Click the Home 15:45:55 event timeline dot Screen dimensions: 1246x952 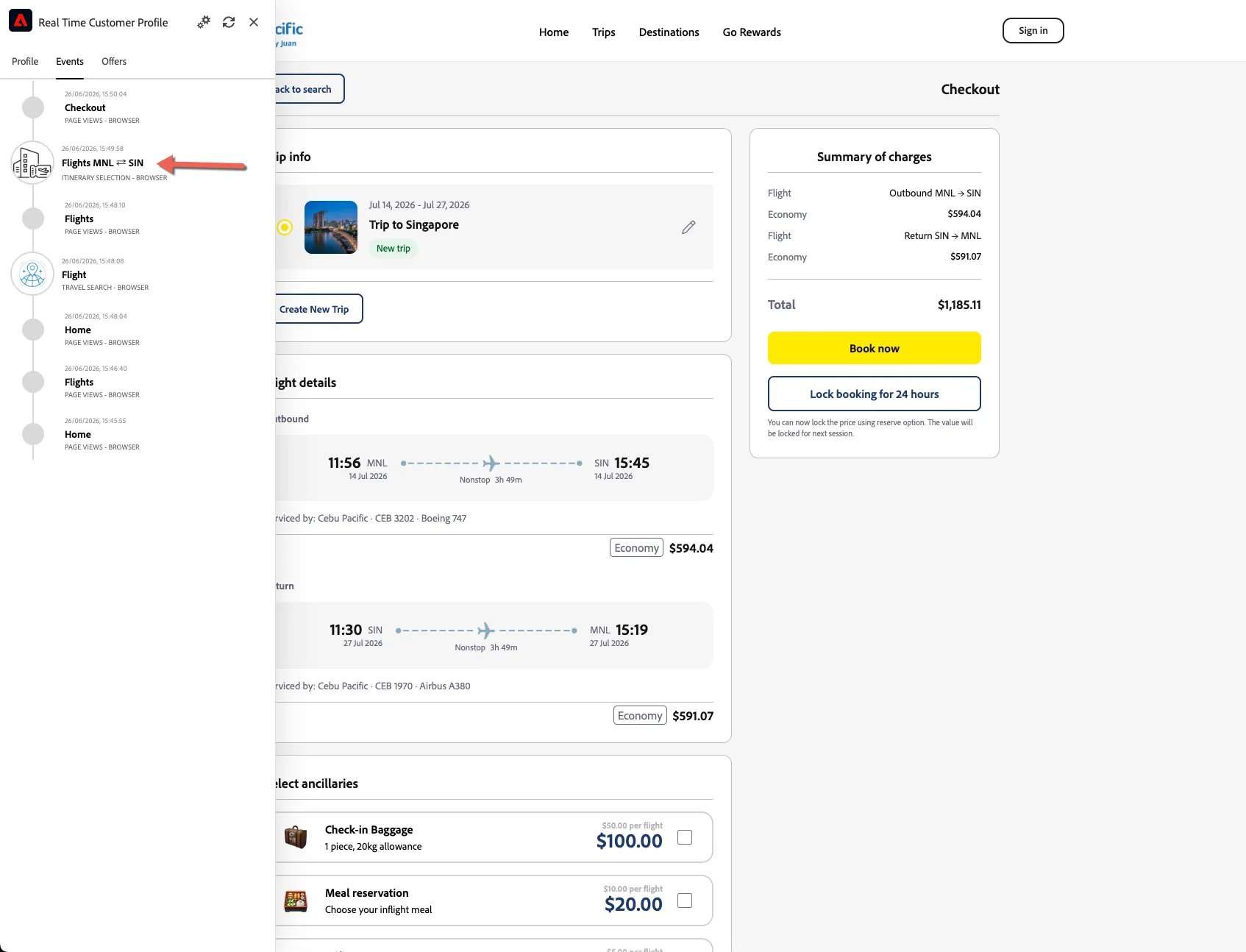pos(33,434)
